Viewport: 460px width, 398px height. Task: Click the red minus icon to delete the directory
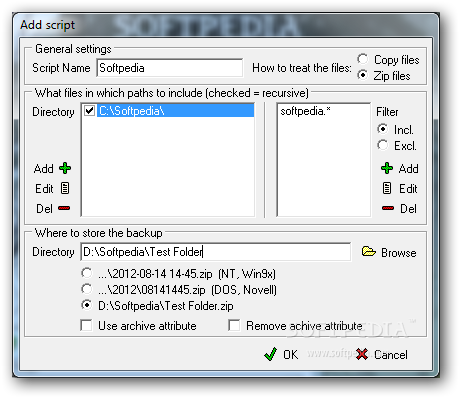click(x=64, y=208)
